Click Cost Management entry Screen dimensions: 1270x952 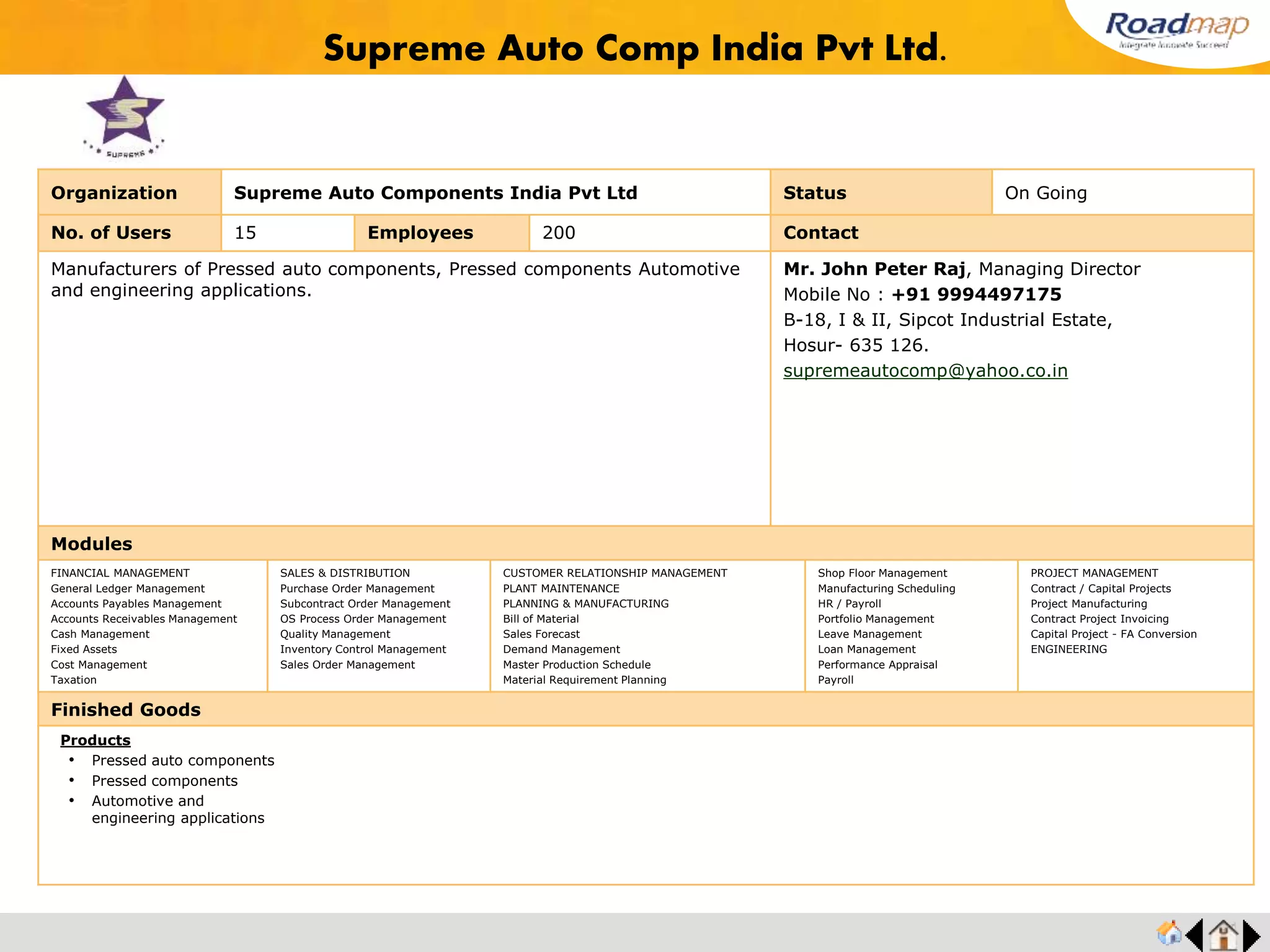(99, 664)
